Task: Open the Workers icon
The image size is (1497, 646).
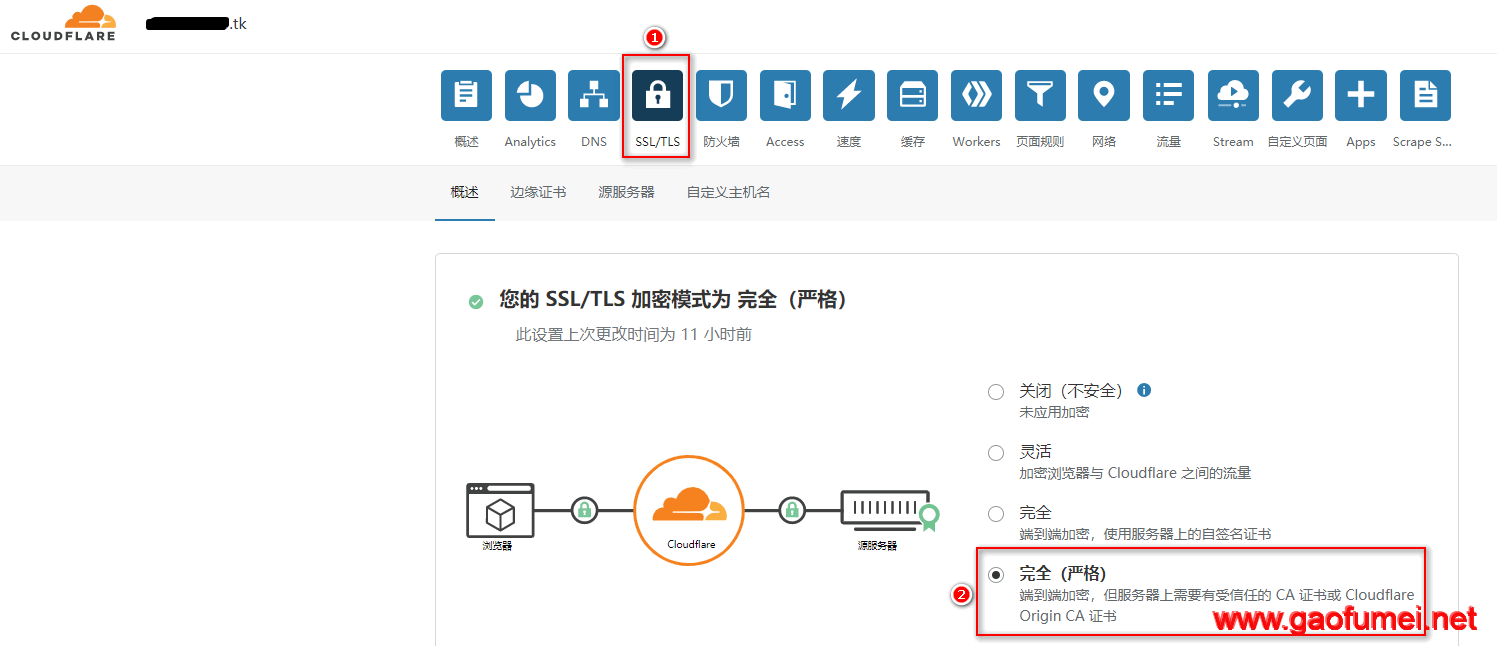Action: (x=976, y=96)
